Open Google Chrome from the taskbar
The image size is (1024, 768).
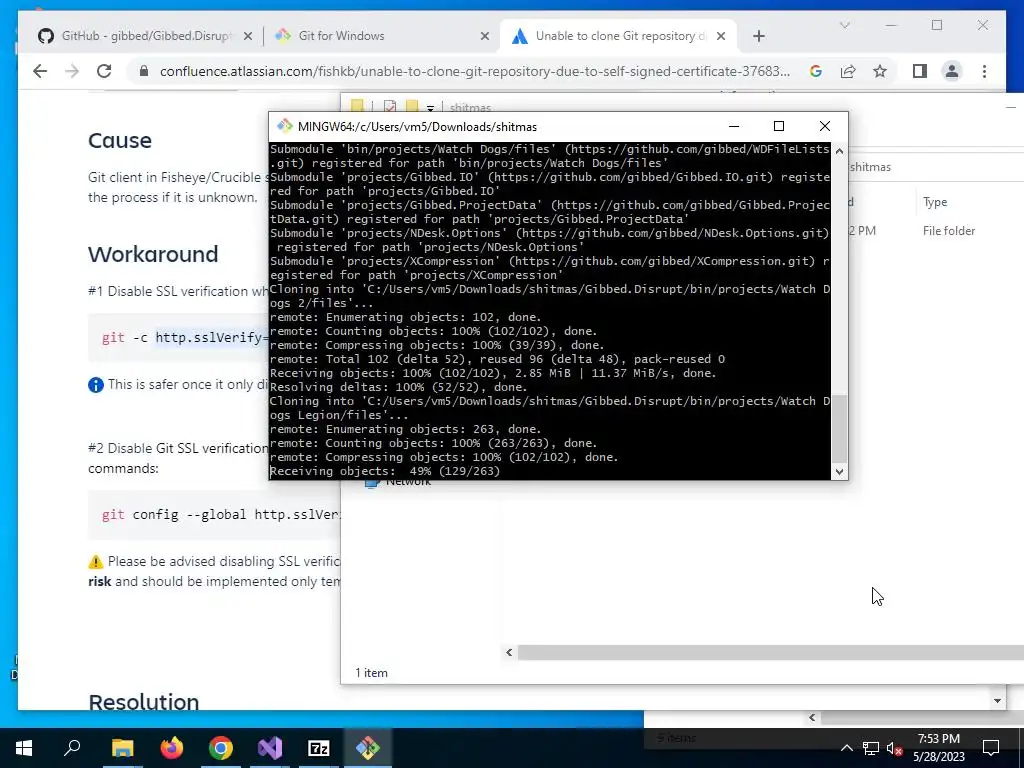(x=221, y=748)
